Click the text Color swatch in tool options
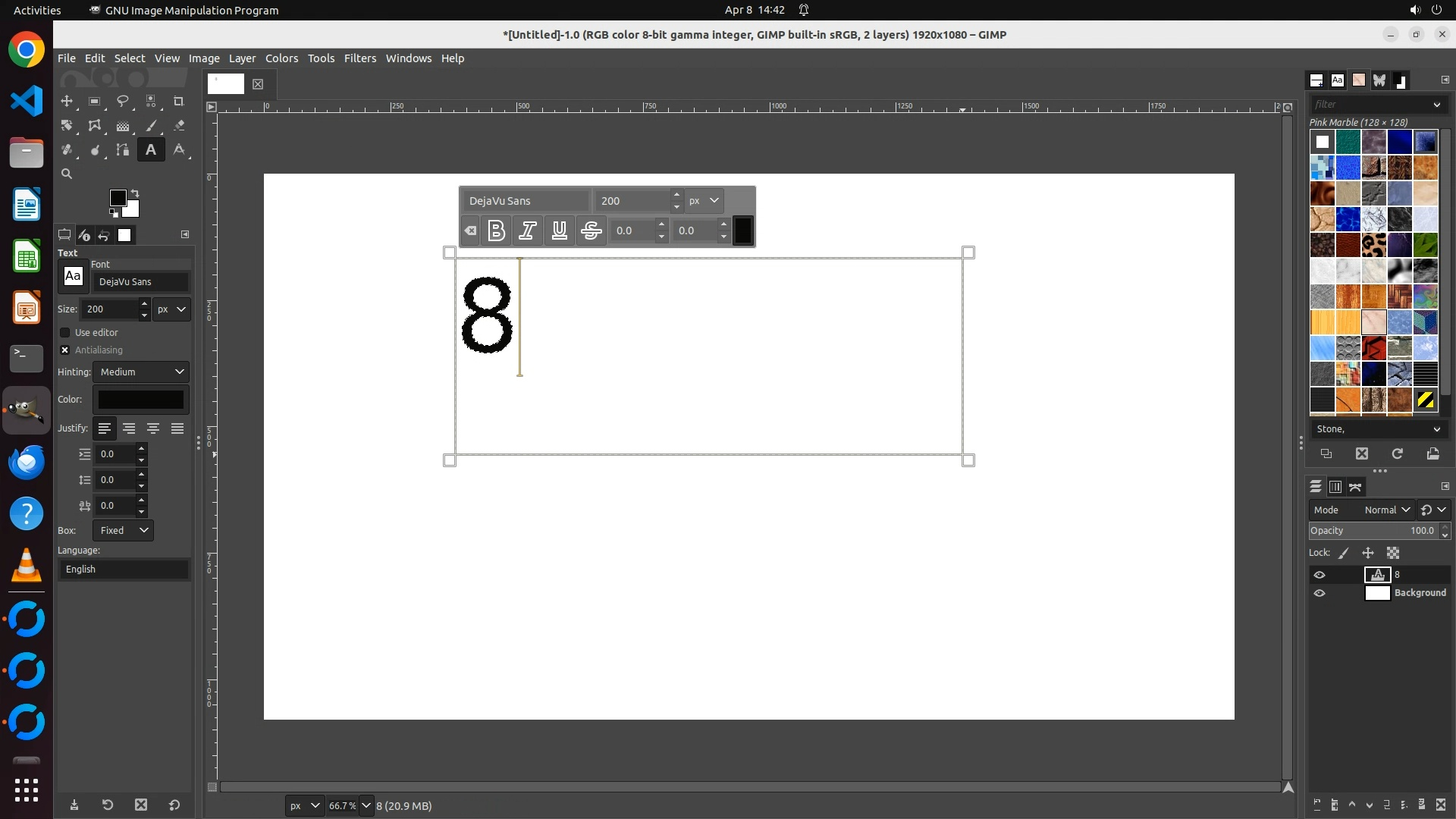The width and height of the screenshot is (1456, 819). pyautogui.click(x=141, y=400)
